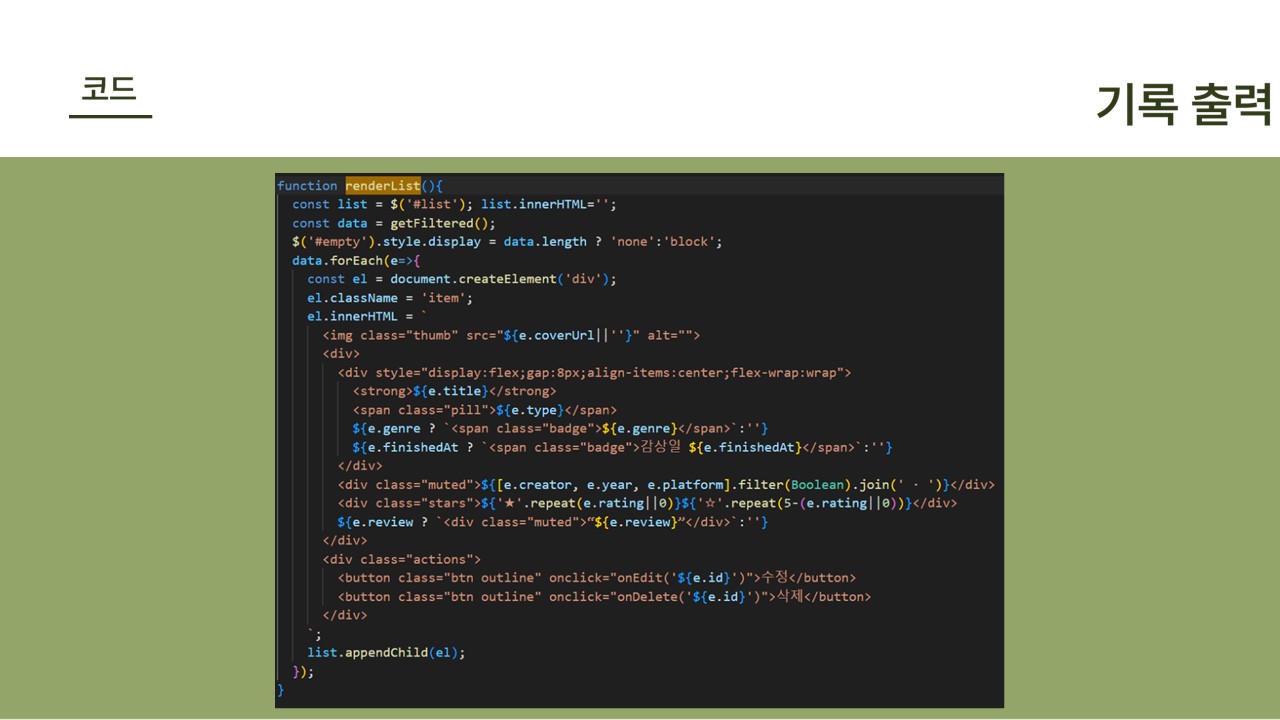Image resolution: width=1280 pixels, height=720 pixels.
Task: Click the highlighted renderList function name
Action: point(383,186)
